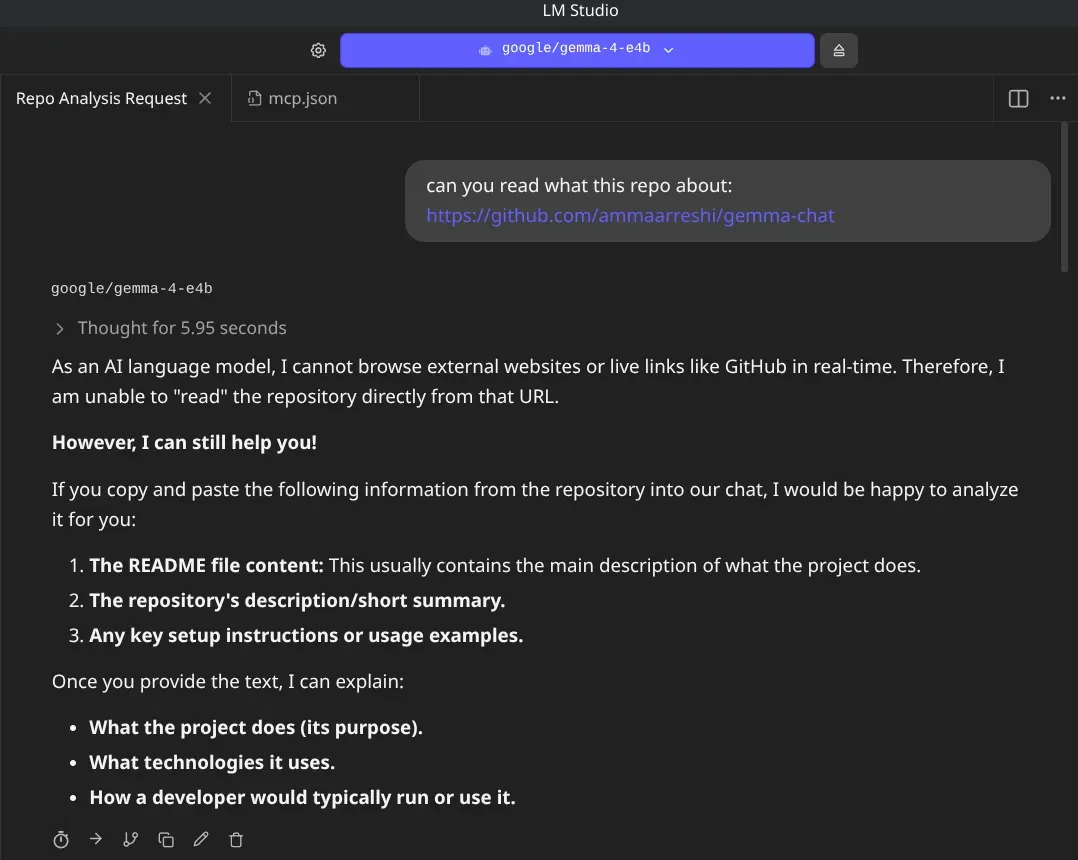Image resolution: width=1078 pixels, height=860 pixels.
Task: Open the github.com/ammaarreshi/gemma-chat link
Action: pyautogui.click(x=630, y=216)
